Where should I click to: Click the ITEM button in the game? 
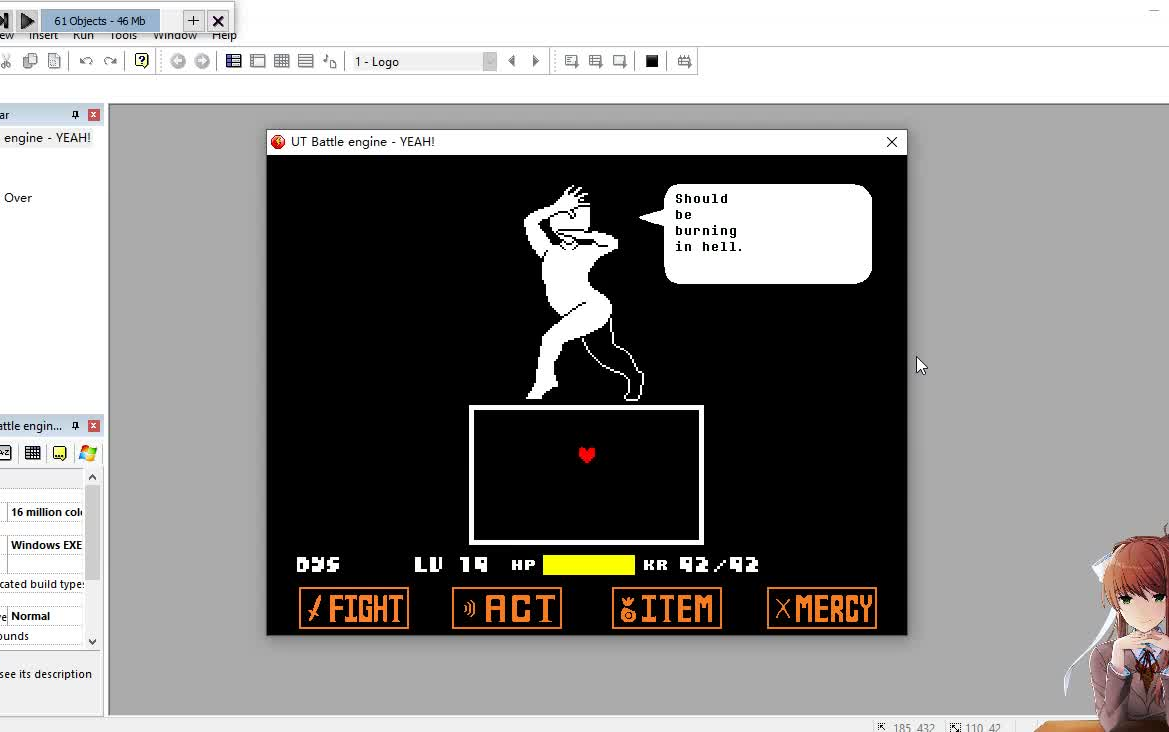667,608
